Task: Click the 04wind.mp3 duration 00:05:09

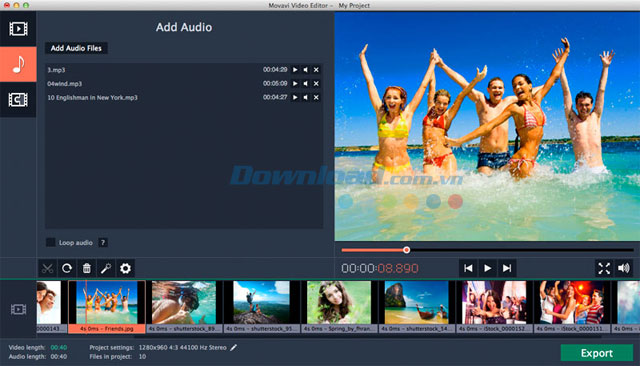Action: click(275, 84)
